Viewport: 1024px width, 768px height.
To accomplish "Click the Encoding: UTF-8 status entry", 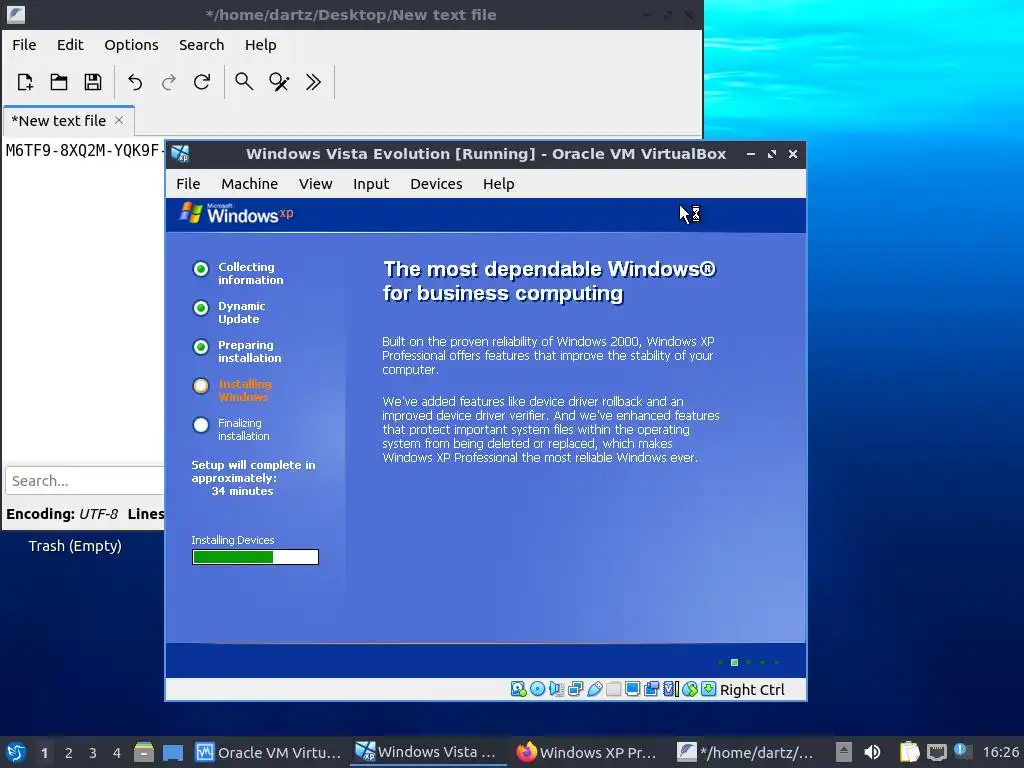I will (62, 514).
